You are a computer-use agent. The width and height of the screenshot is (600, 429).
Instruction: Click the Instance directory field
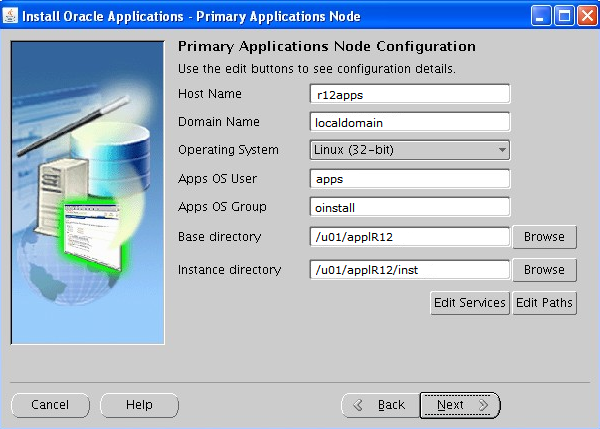pos(409,270)
